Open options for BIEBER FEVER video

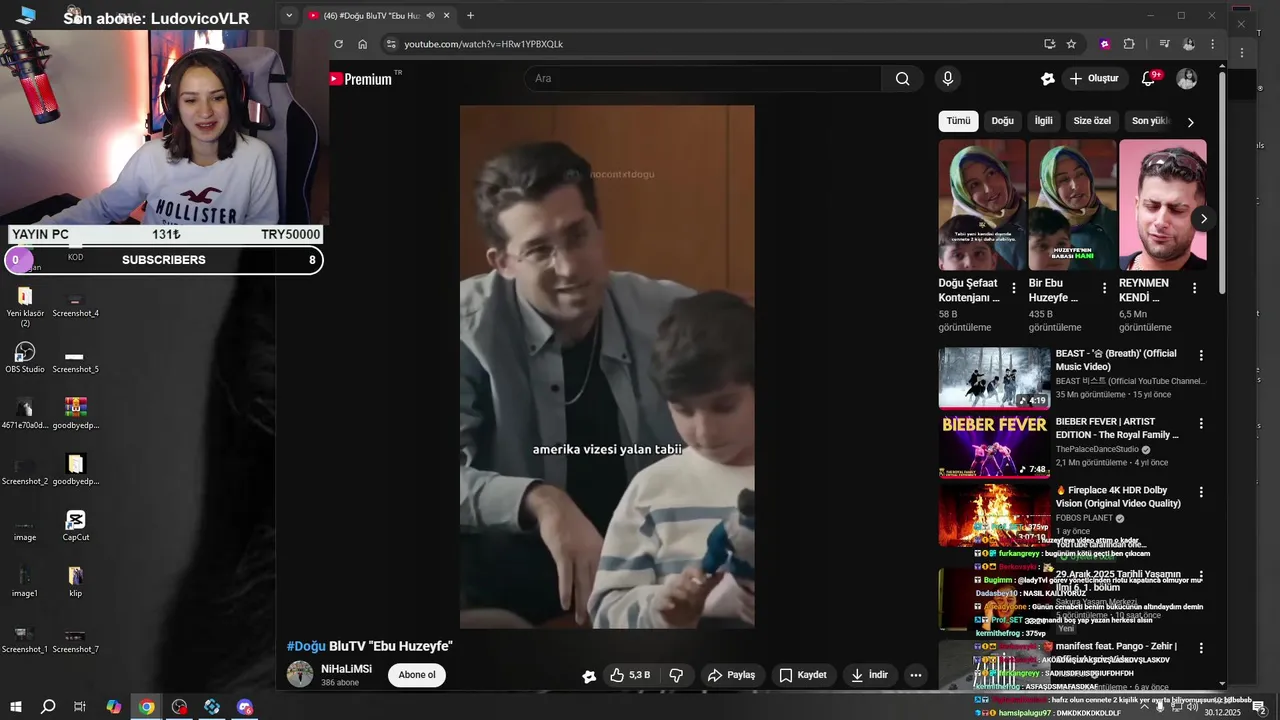click(x=1201, y=424)
